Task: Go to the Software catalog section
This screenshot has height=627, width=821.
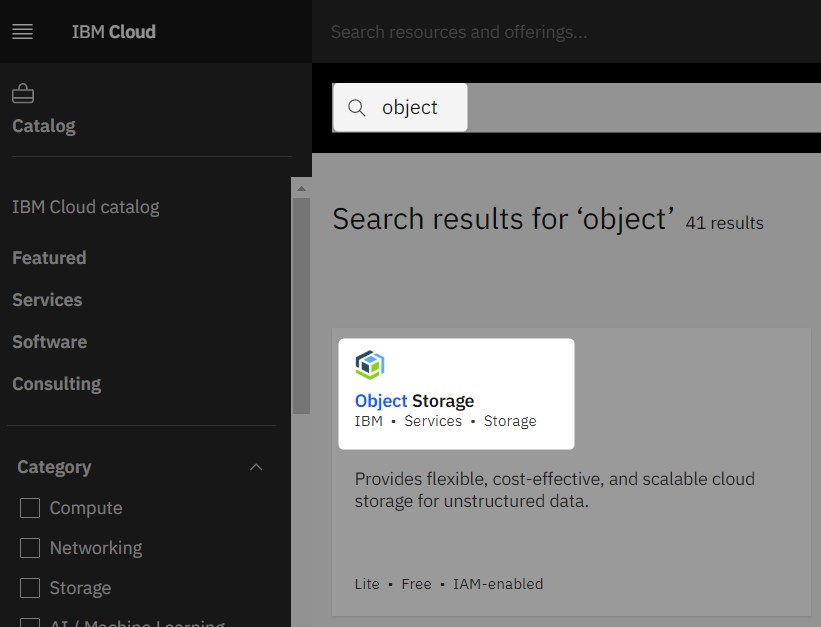Action: click(x=50, y=342)
